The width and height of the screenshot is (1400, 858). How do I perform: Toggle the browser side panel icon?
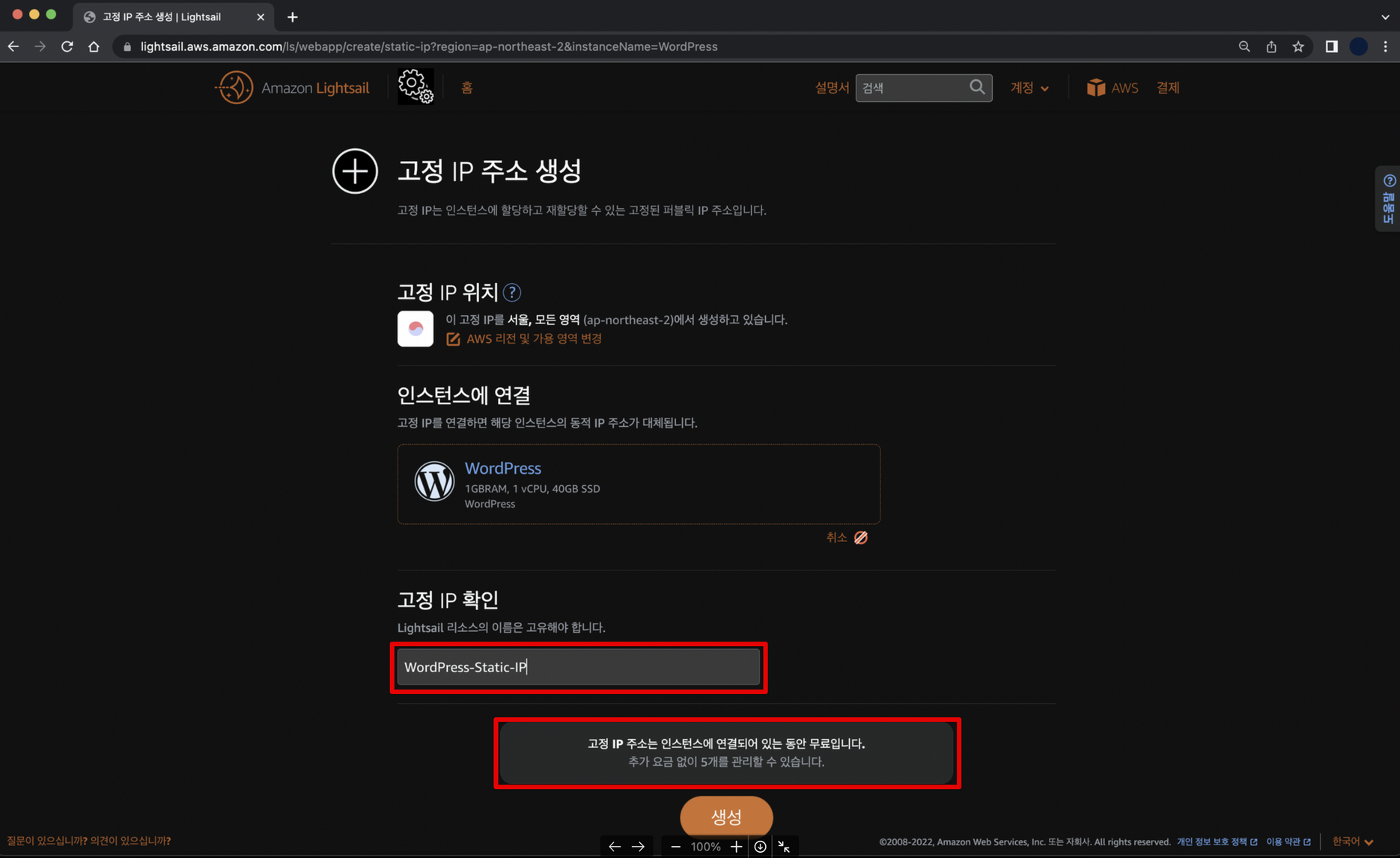click(x=1331, y=46)
